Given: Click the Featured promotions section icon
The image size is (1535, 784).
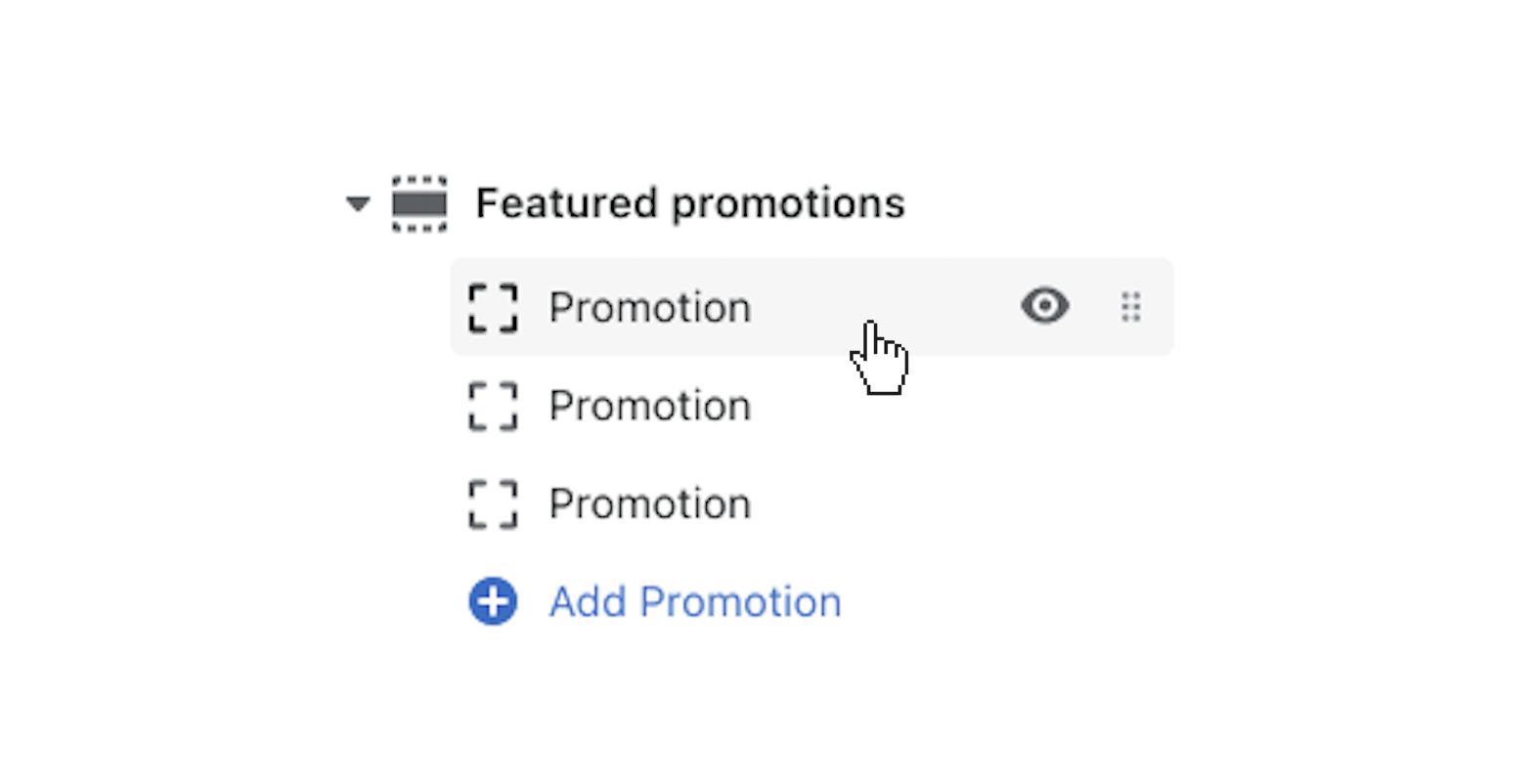Looking at the screenshot, I should point(418,203).
